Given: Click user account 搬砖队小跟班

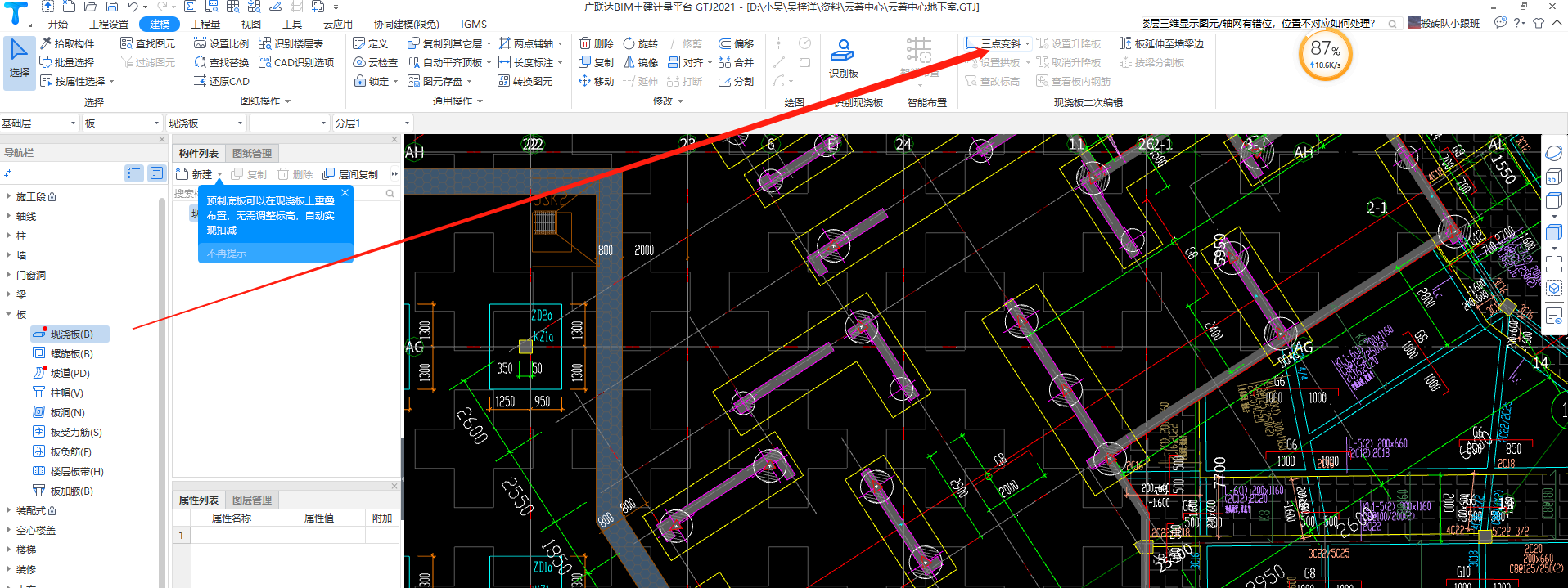Looking at the screenshot, I should (1444, 23).
